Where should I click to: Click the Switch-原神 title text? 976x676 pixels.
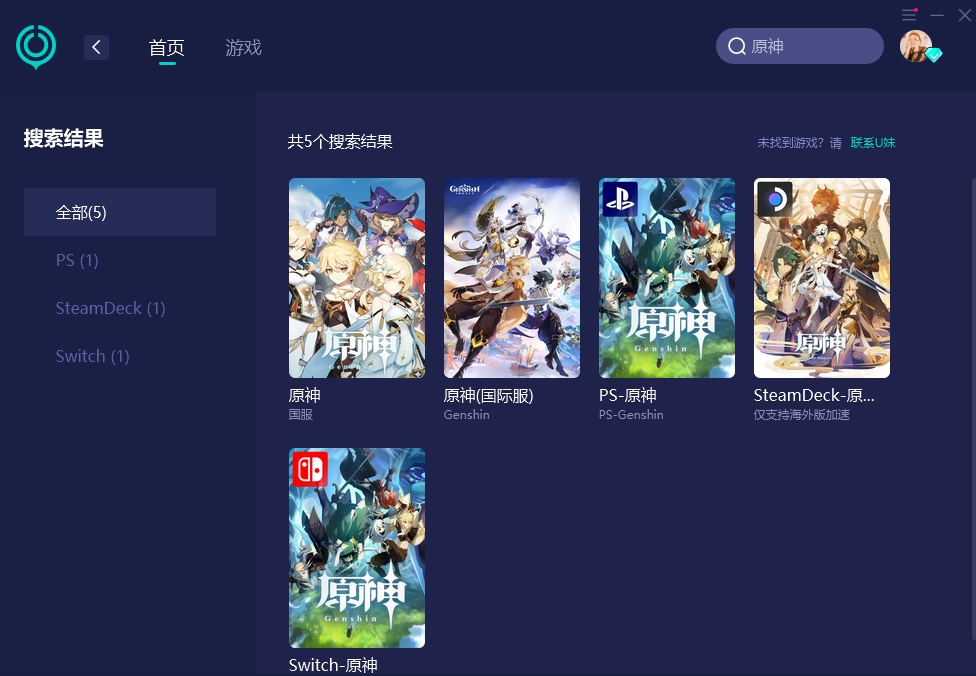(333, 665)
